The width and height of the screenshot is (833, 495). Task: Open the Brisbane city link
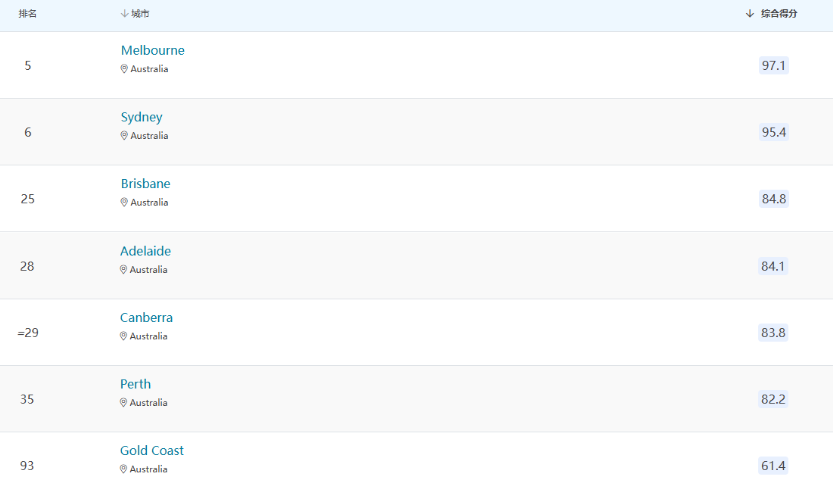click(x=146, y=184)
